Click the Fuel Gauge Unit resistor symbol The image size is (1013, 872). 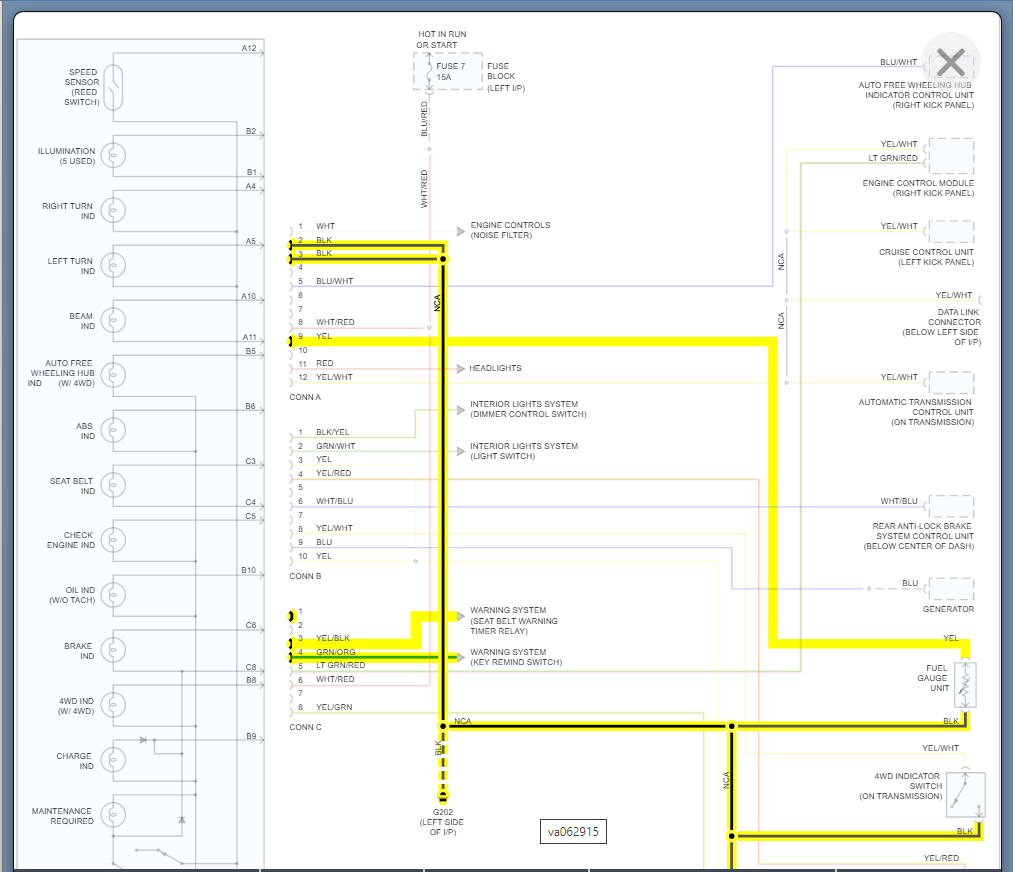click(x=965, y=685)
